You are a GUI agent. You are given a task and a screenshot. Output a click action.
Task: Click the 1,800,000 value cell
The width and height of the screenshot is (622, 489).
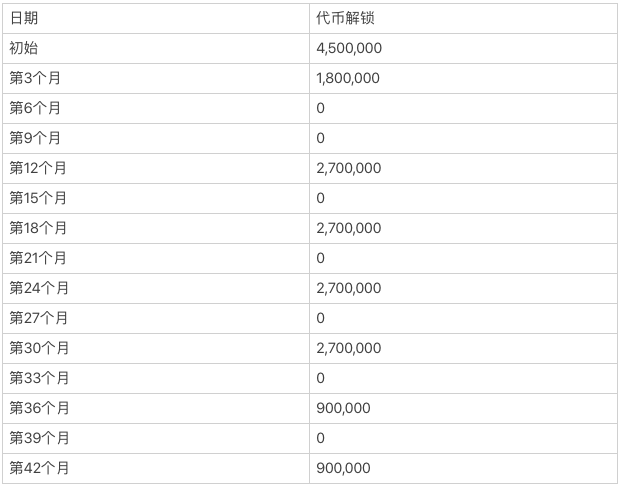tap(463, 78)
